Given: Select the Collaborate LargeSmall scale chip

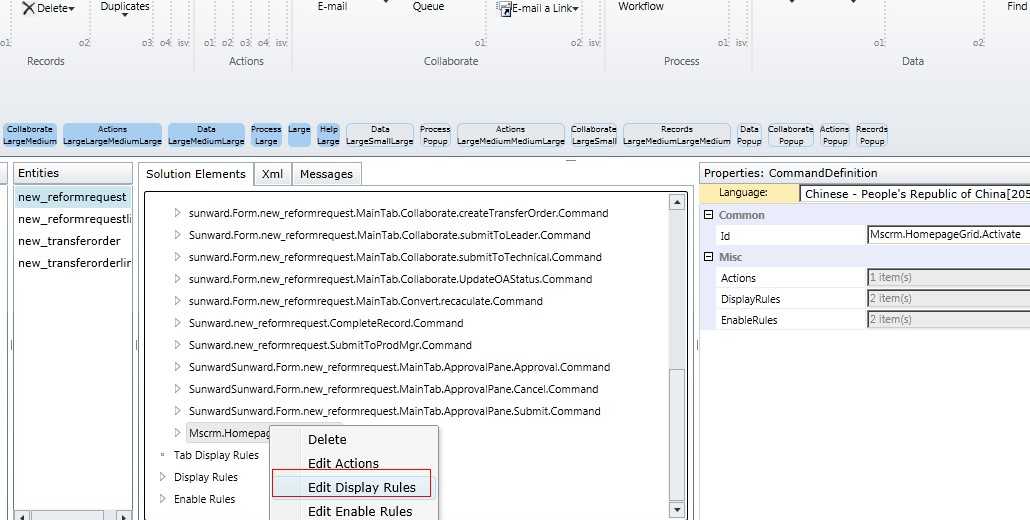Looking at the screenshot, I should point(594,135).
